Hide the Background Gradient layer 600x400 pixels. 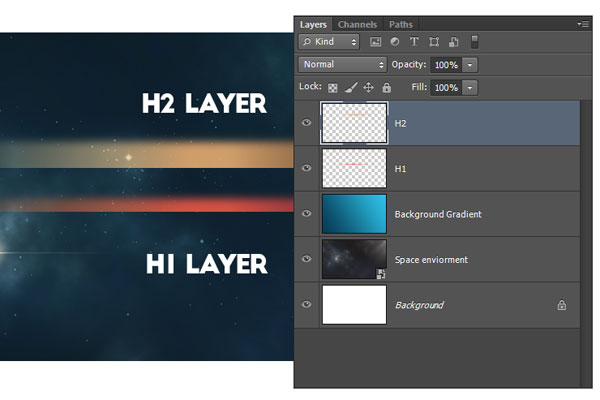click(307, 213)
